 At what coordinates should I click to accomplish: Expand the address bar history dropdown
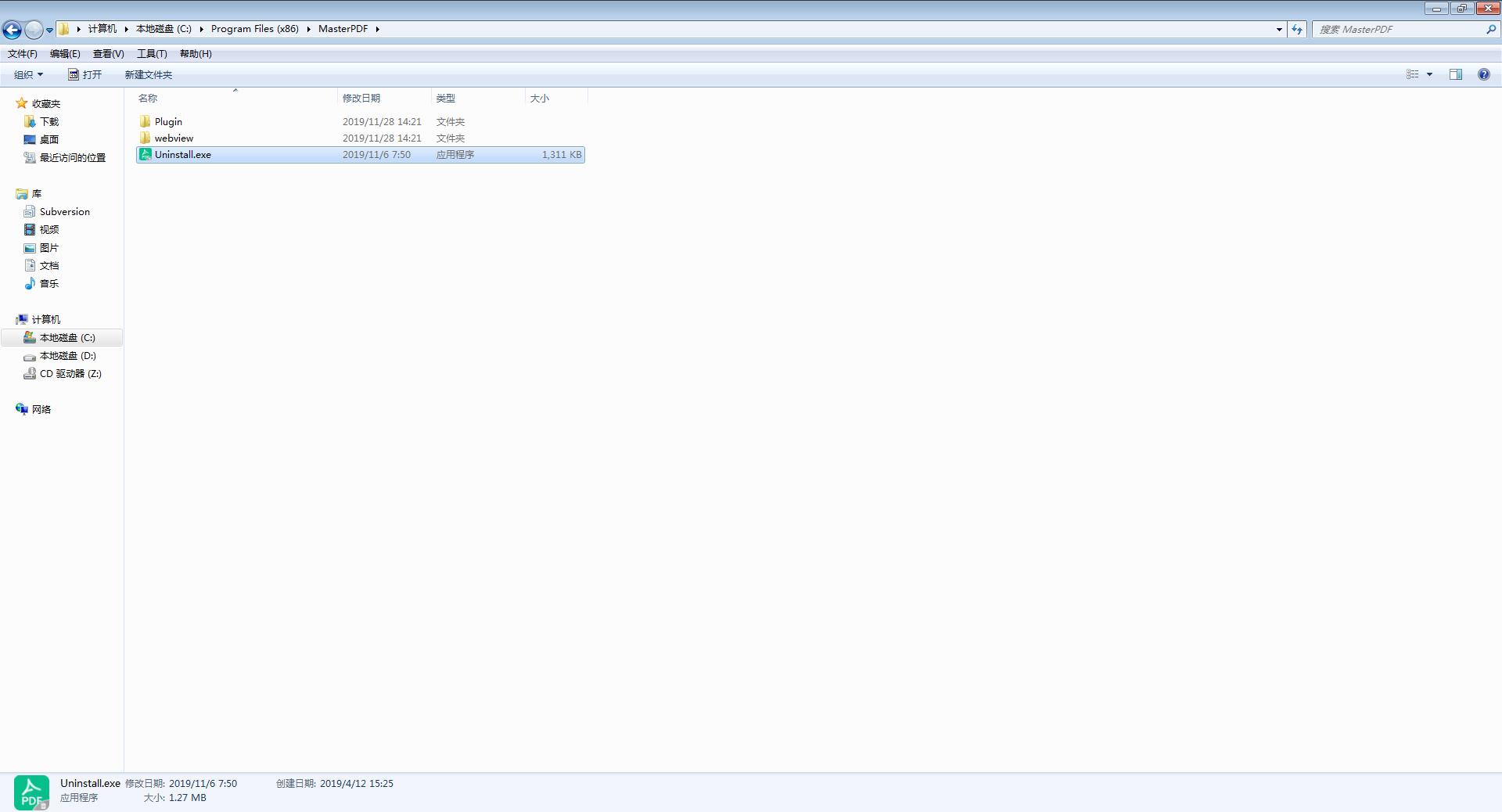[1279, 29]
